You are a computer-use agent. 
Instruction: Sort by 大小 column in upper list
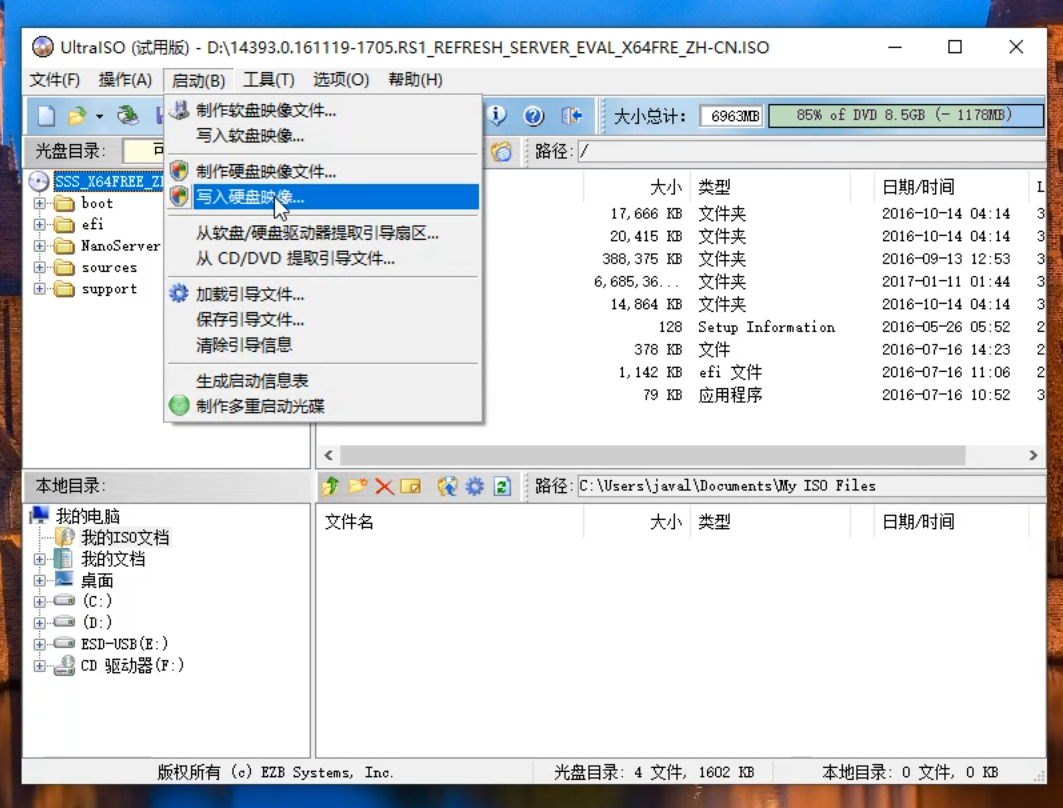[x=637, y=186]
